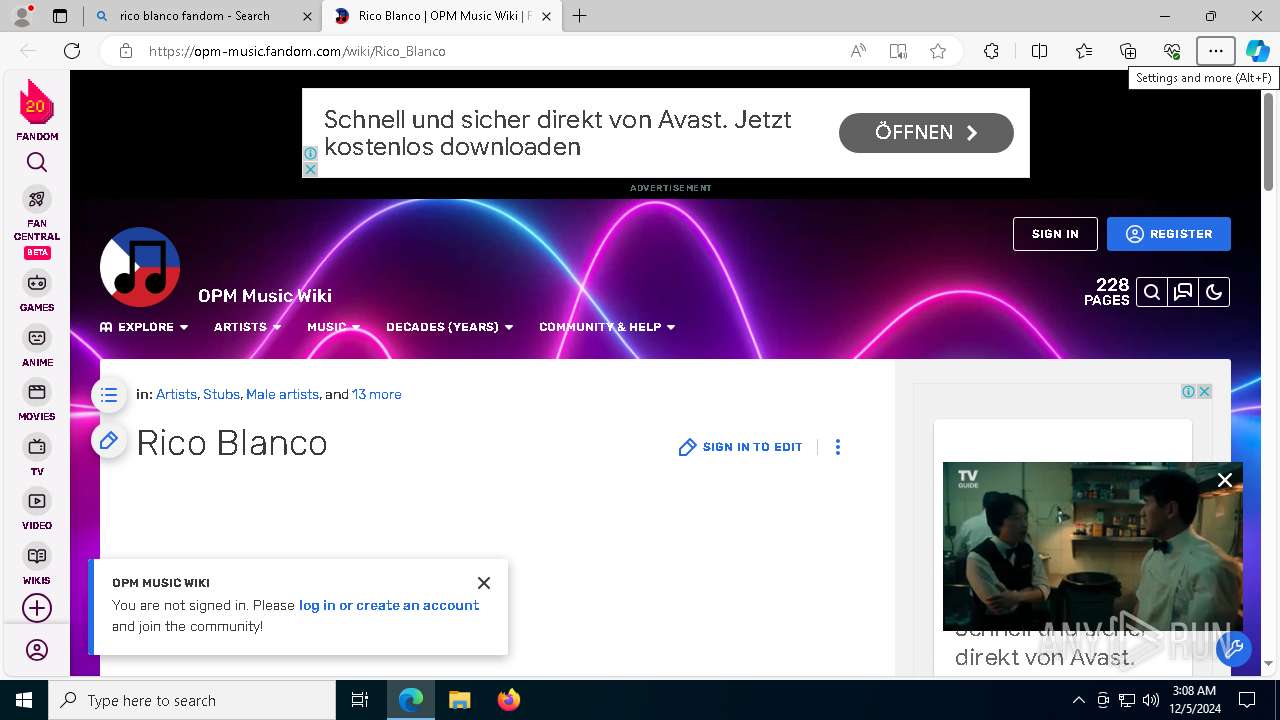This screenshot has height=720, width=1280.
Task: Open the Movies section in sidebar
Action: pyautogui.click(x=37, y=401)
